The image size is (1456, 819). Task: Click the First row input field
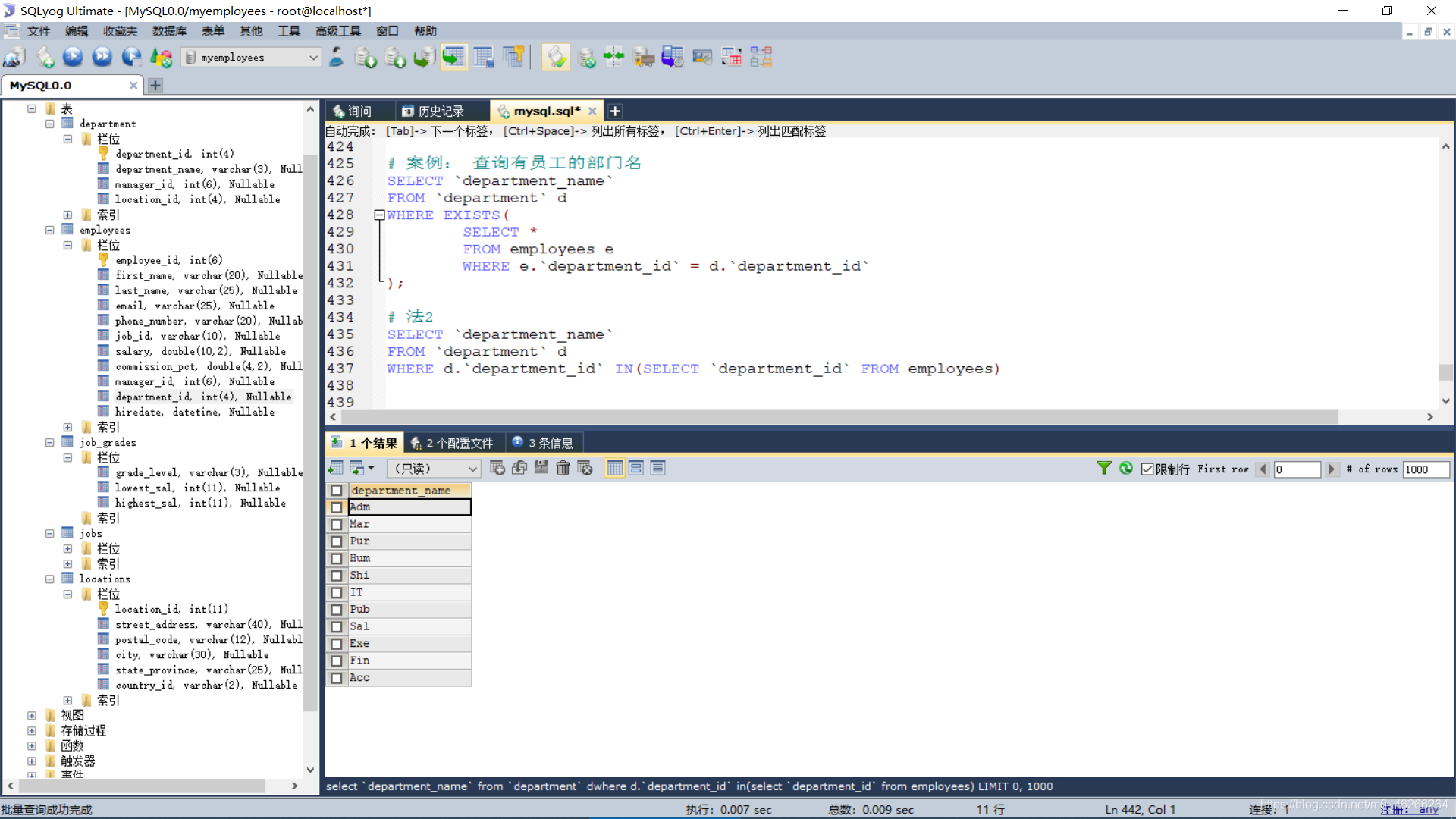[1297, 469]
